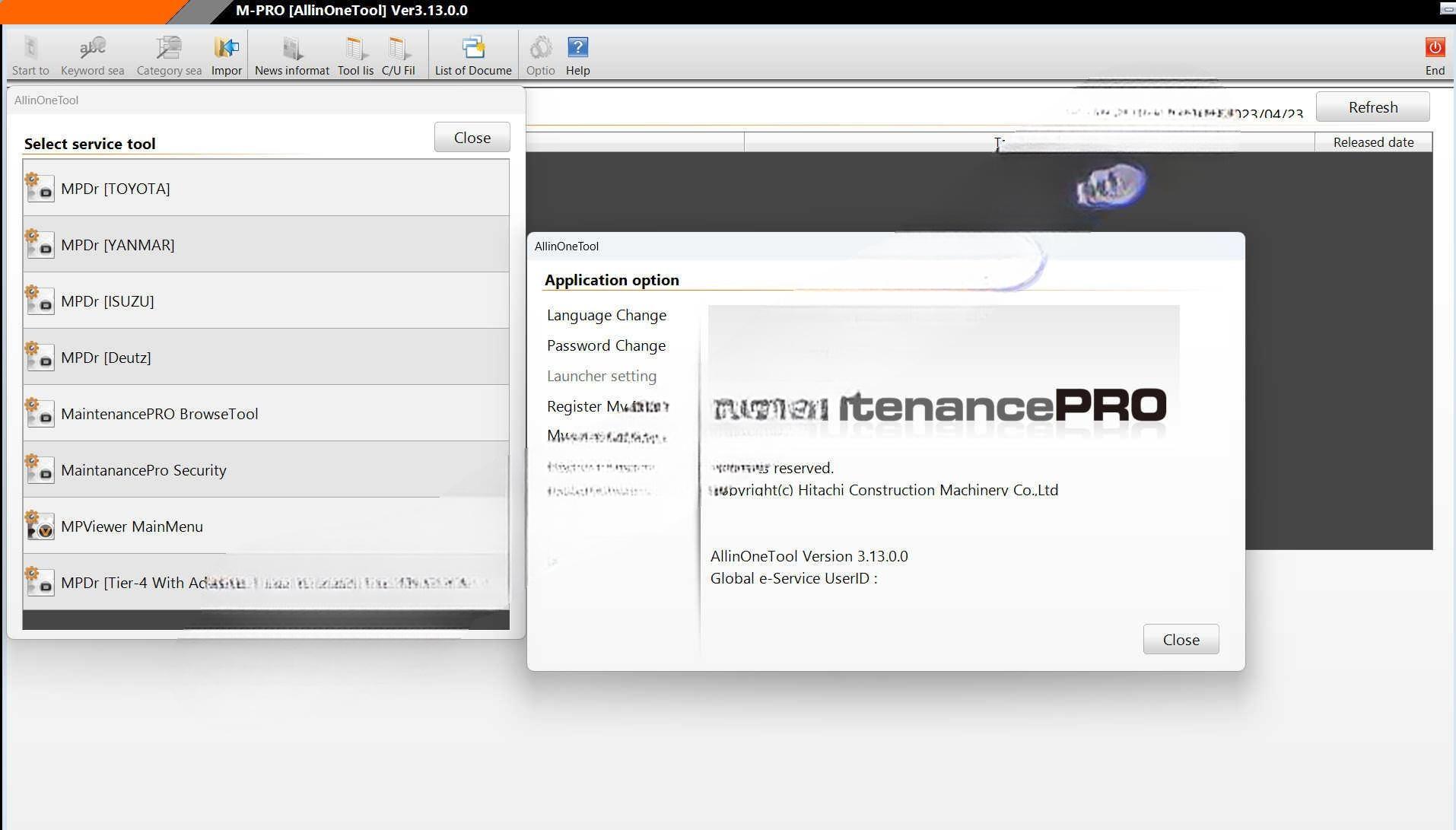Select the MPDr [Deutz] label
Image resolution: width=1456 pixels, height=830 pixels.
pyautogui.click(x=106, y=358)
